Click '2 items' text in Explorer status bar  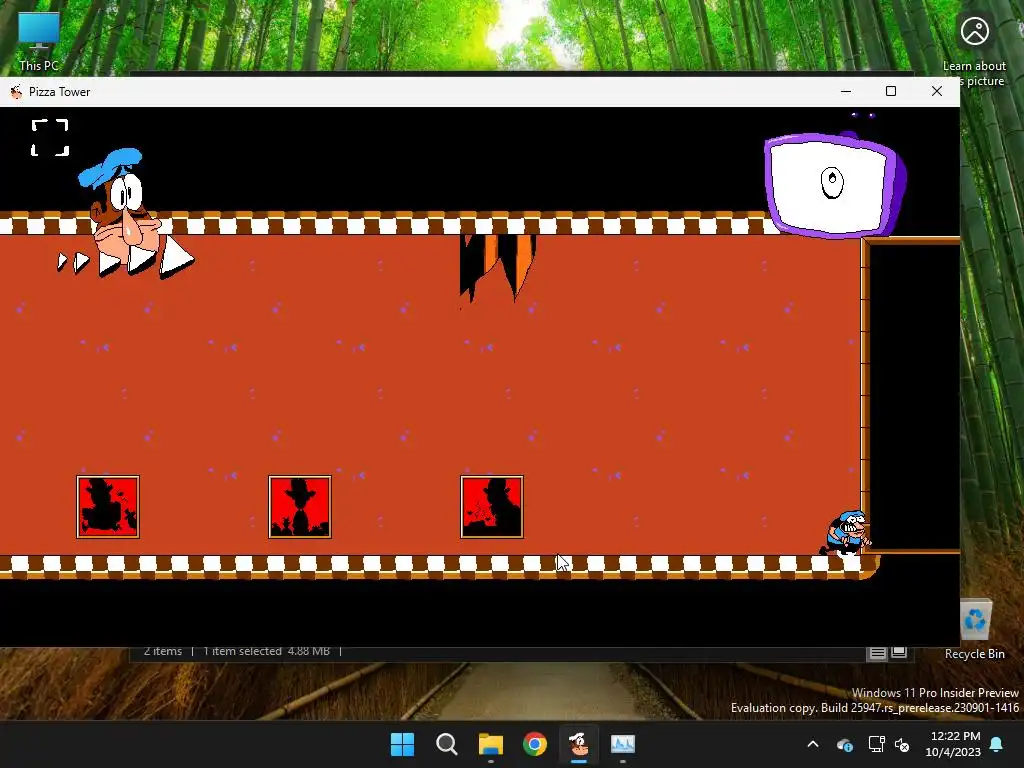click(163, 651)
